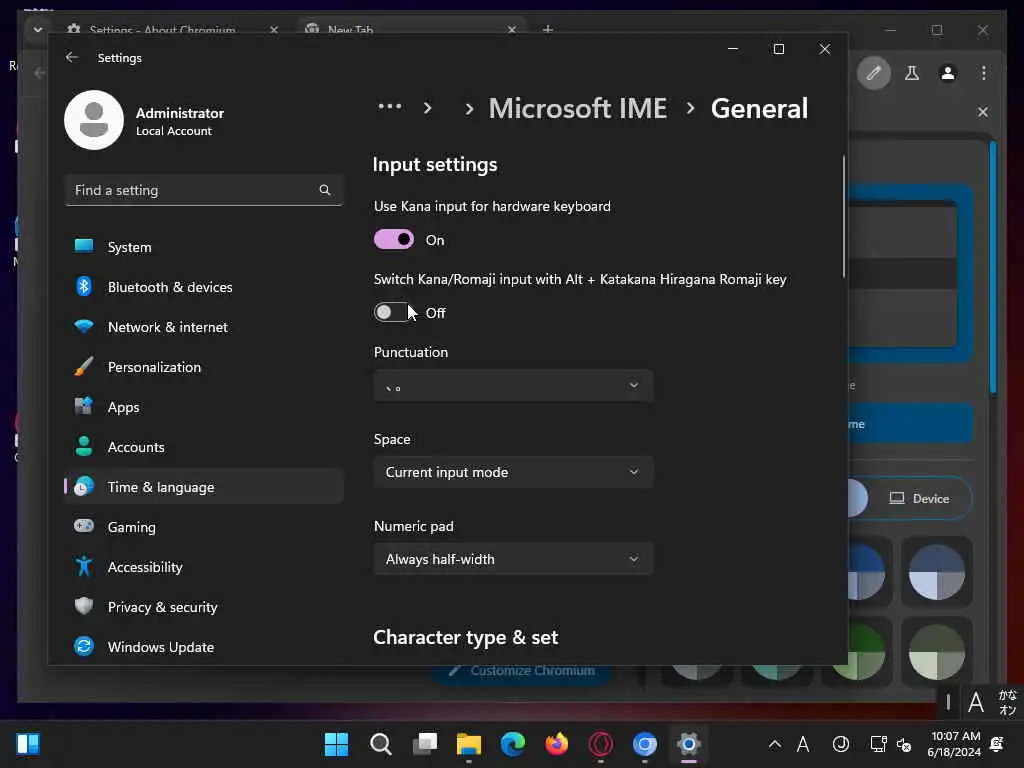
Task: Click the Settings window scrollbar
Action: tap(844, 216)
